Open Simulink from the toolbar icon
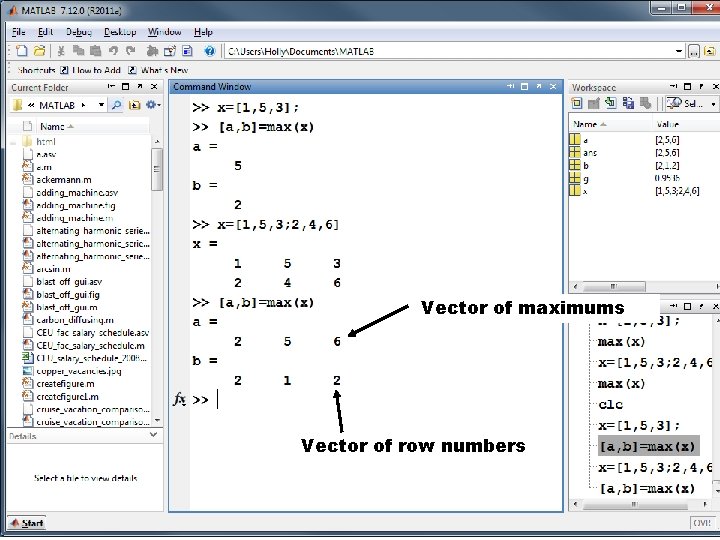 [152, 51]
